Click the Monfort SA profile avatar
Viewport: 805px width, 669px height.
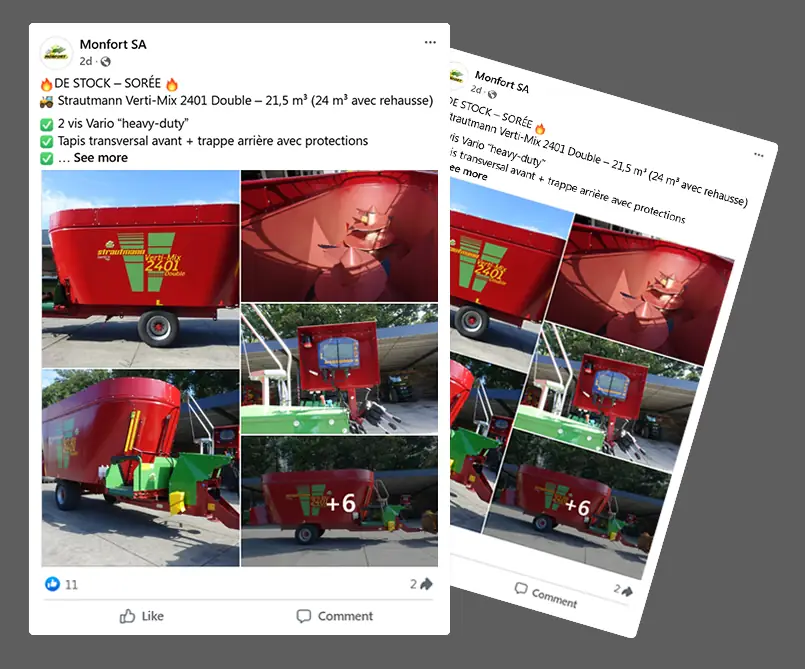click(x=56, y=52)
